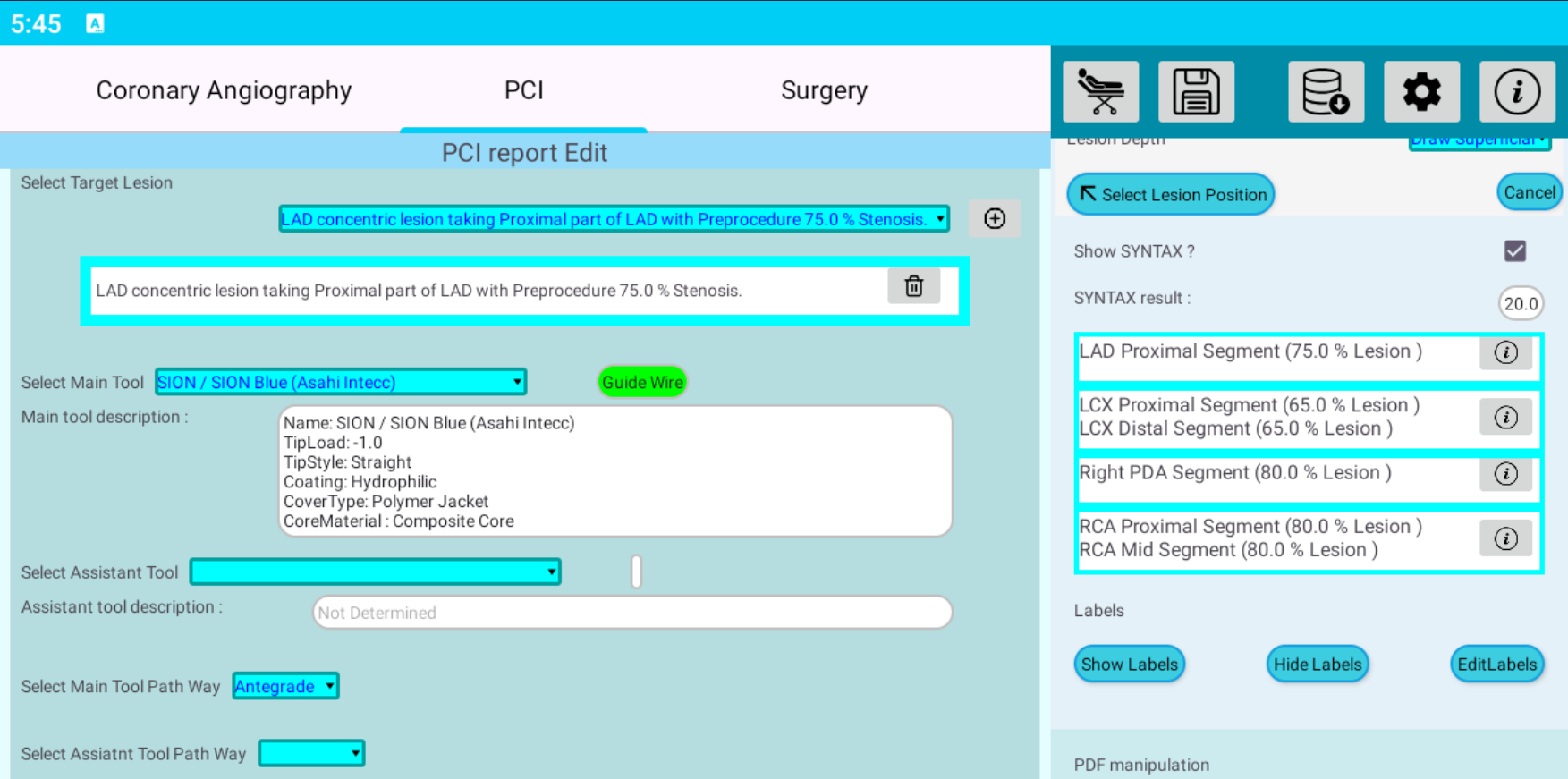
Task: Delete the LAD lesion with trash icon
Action: [913, 286]
